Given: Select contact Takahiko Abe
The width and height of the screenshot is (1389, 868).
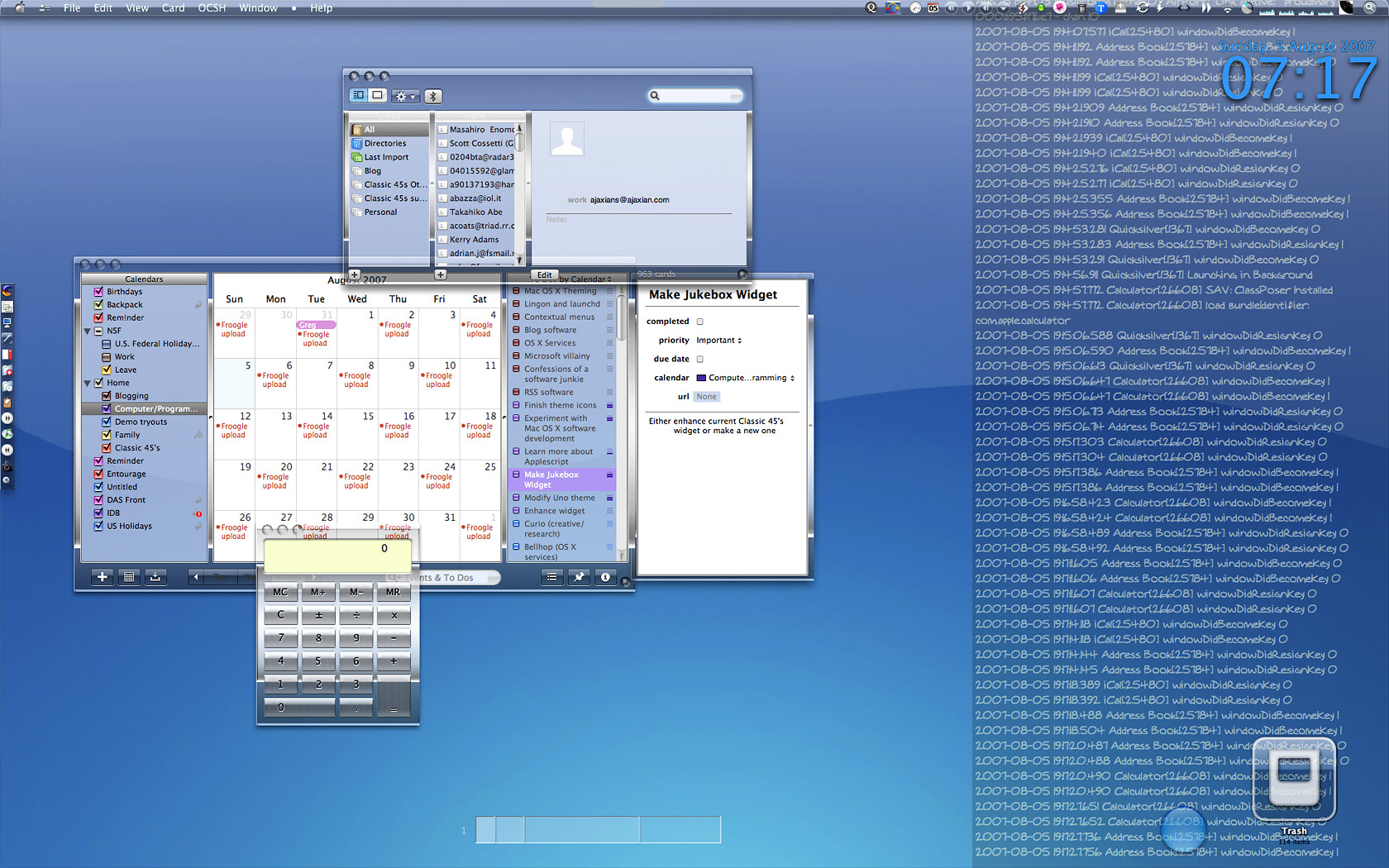Looking at the screenshot, I should (x=476, y=212).
